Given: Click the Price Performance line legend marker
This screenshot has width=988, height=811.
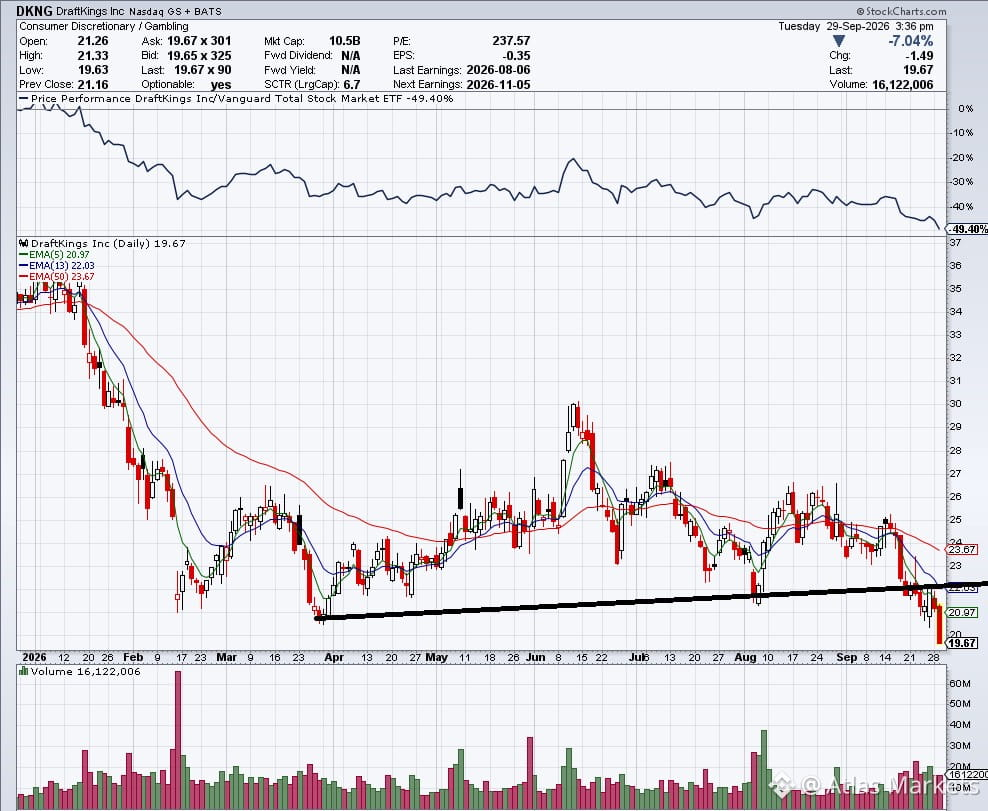Looking at the screenshot, I should coord(24,99).
